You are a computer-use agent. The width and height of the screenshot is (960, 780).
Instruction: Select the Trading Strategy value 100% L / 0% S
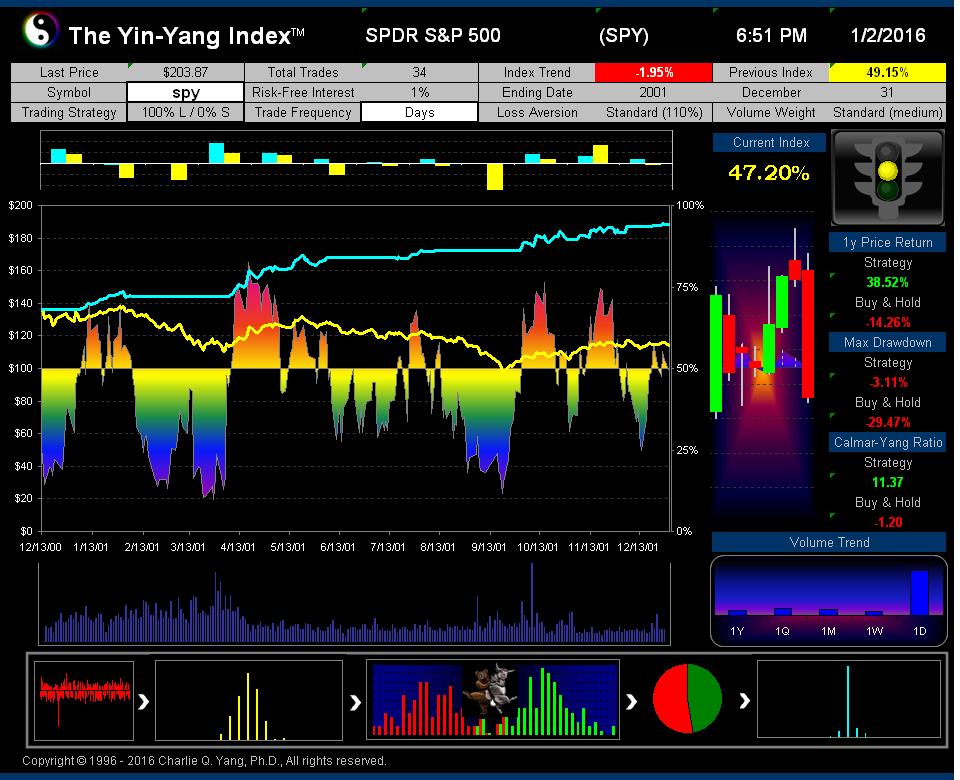pyautogui.click(x=186, y=113)
